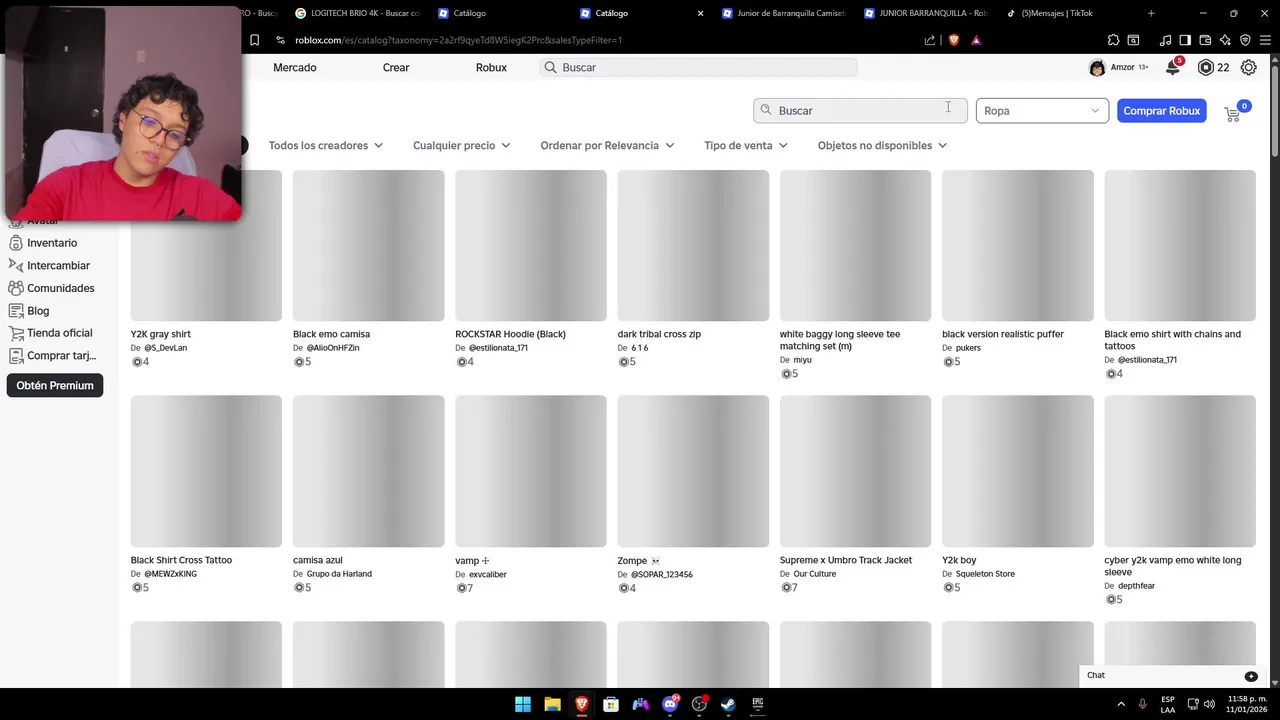The width and height of the screenshot is (1280, 720).
Task: Open the browser extensions puzzle icon
Action: tap(1113, 40)
